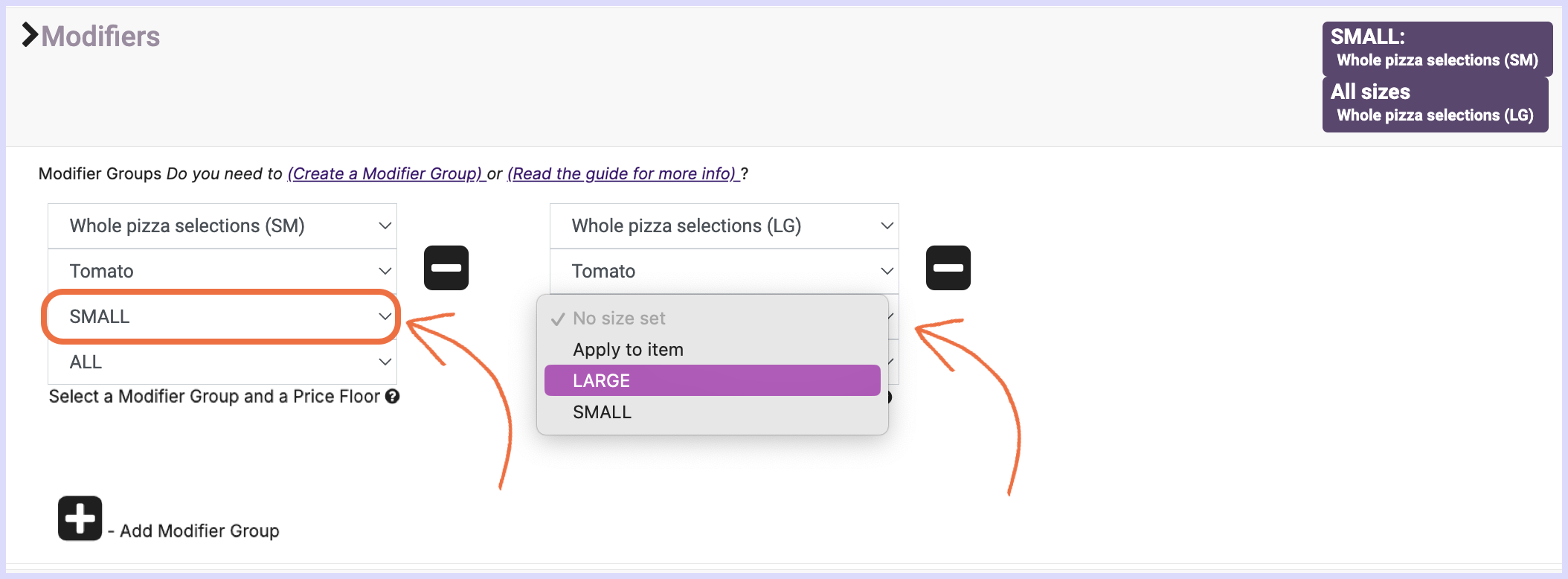
Task: Remove the Whole pizza selections (SM) group
Action: tap(446, 268)
